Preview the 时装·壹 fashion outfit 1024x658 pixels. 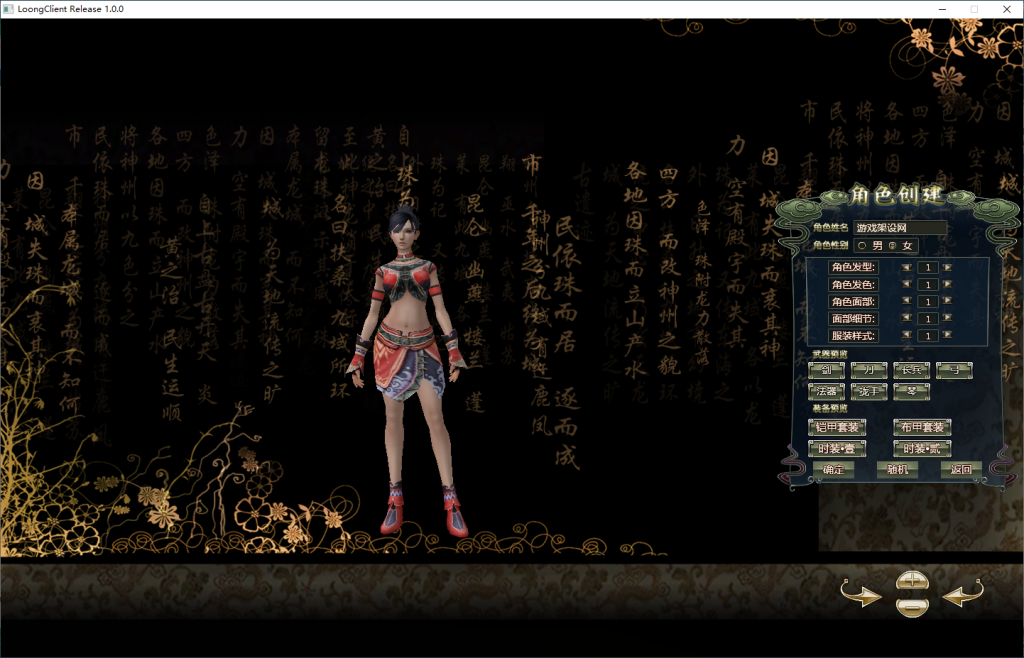coord(837,448)
